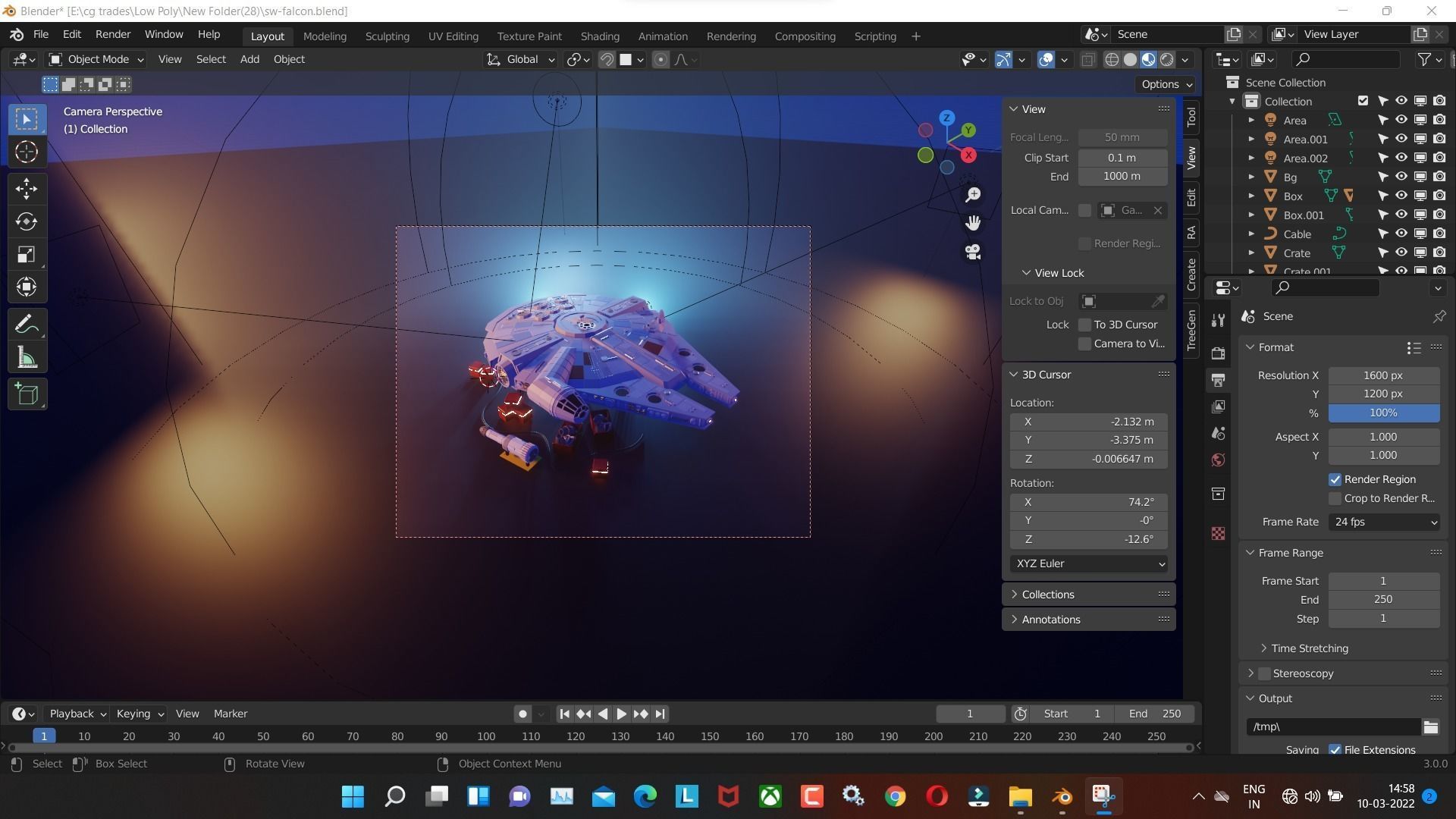Toggle camera view icon in viewport

(973, 252)
